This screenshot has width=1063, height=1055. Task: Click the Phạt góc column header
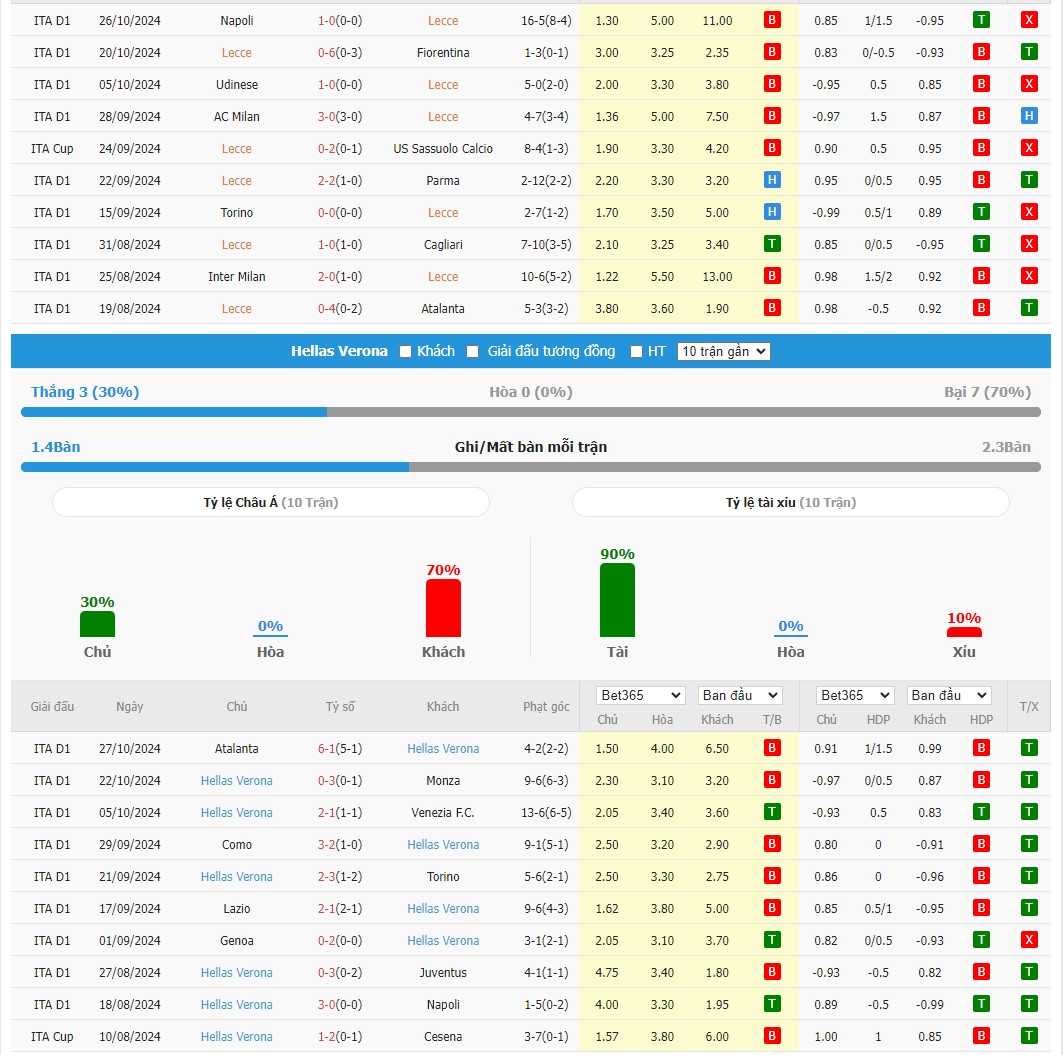coord(546,707)
